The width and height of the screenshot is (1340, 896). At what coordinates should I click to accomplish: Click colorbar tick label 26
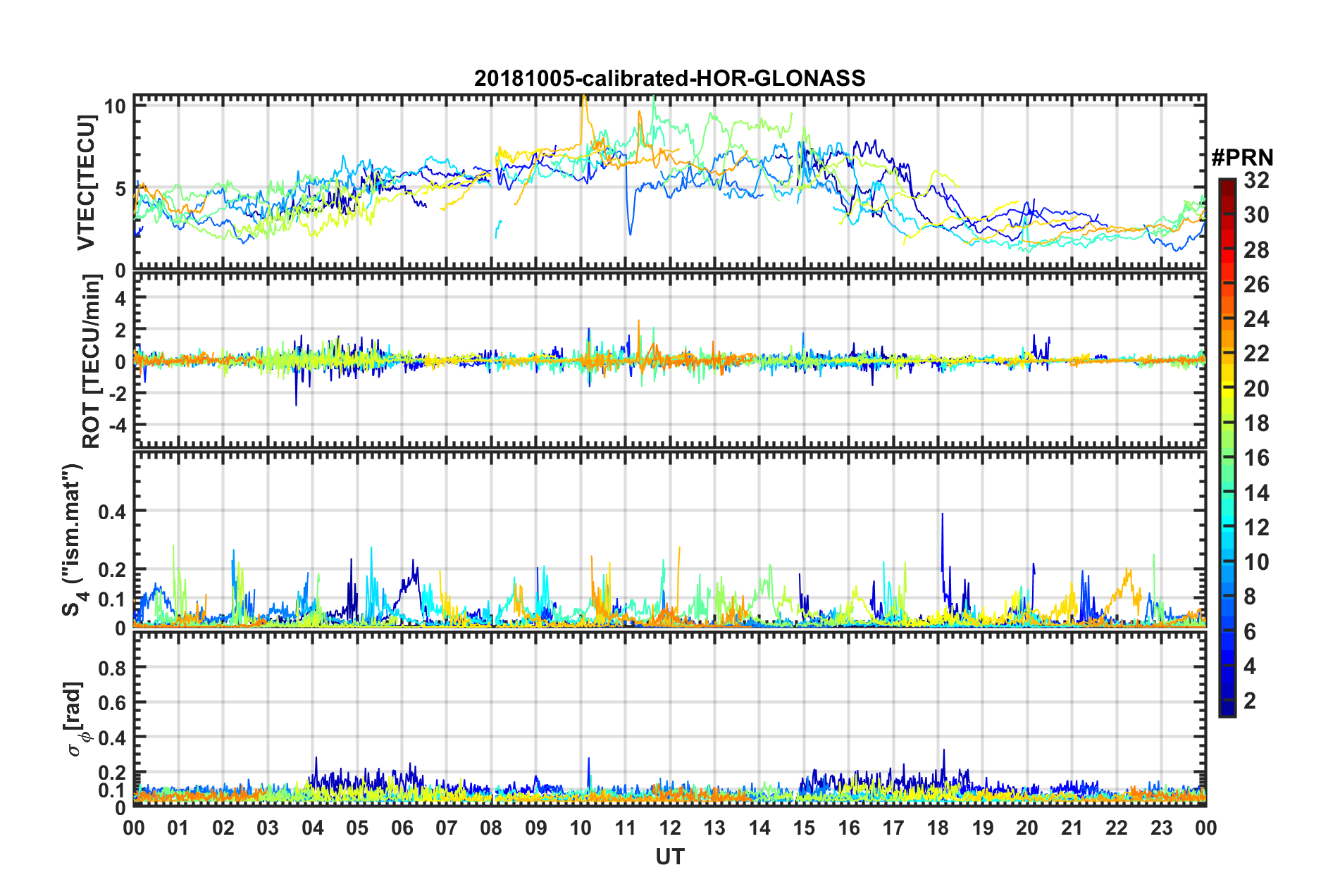click(1256, 285)
